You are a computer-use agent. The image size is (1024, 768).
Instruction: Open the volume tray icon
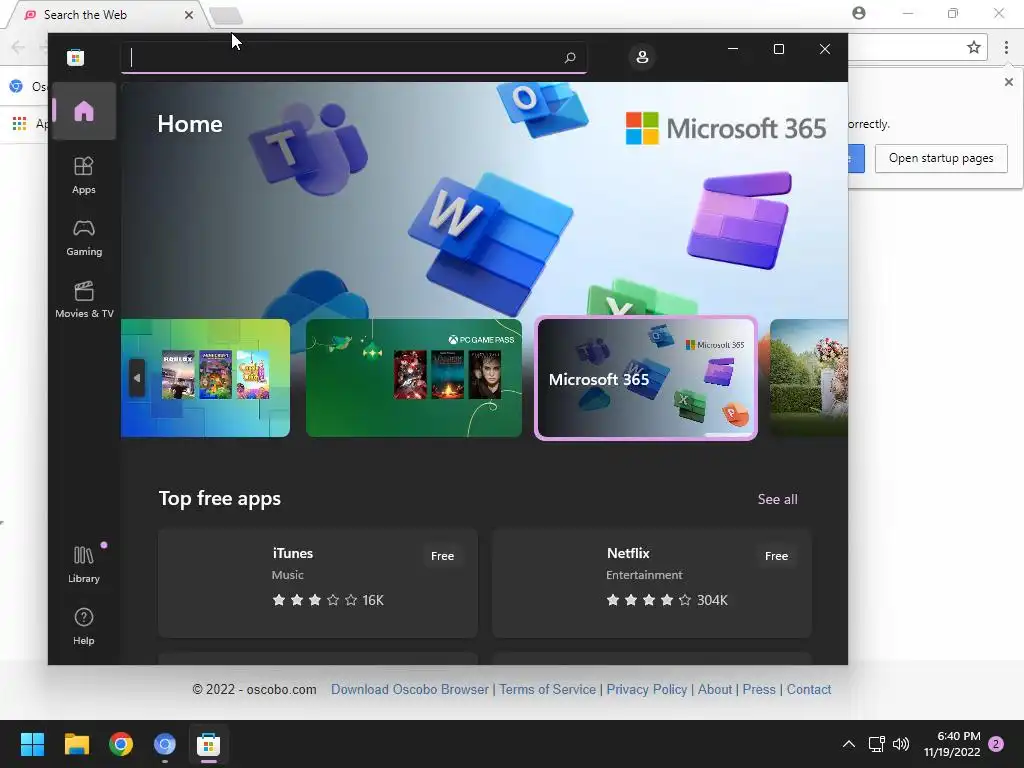point(901,744)
